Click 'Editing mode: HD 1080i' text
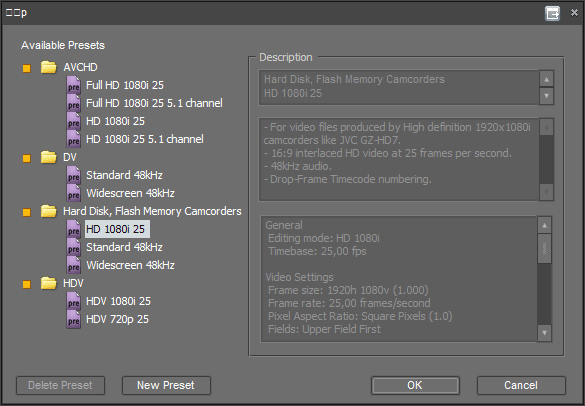This screenshot has height=406, width=585. [x=324, y=238]
